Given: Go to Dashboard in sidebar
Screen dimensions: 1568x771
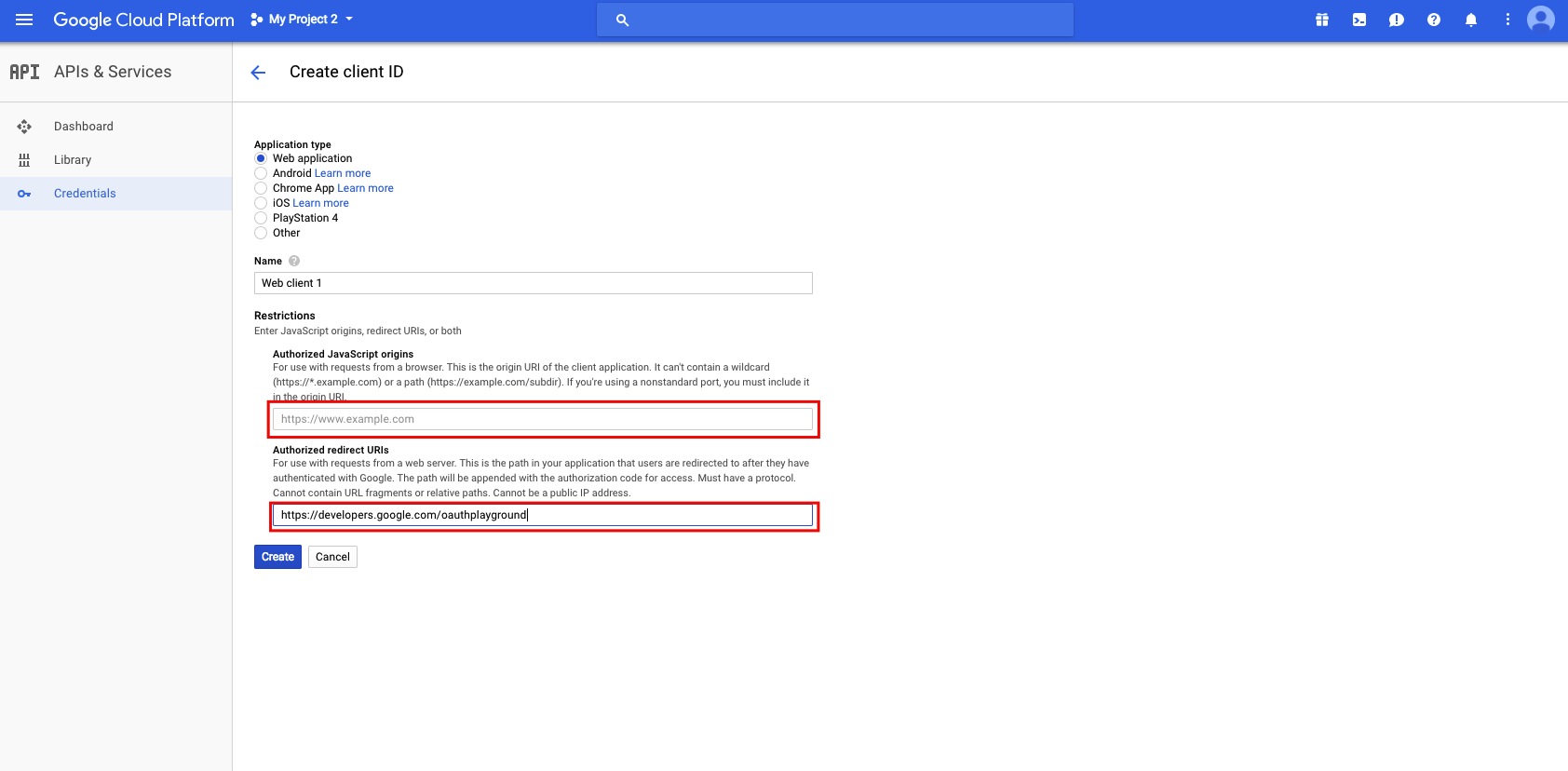Looking at the screenshot, I should [84, 127].
